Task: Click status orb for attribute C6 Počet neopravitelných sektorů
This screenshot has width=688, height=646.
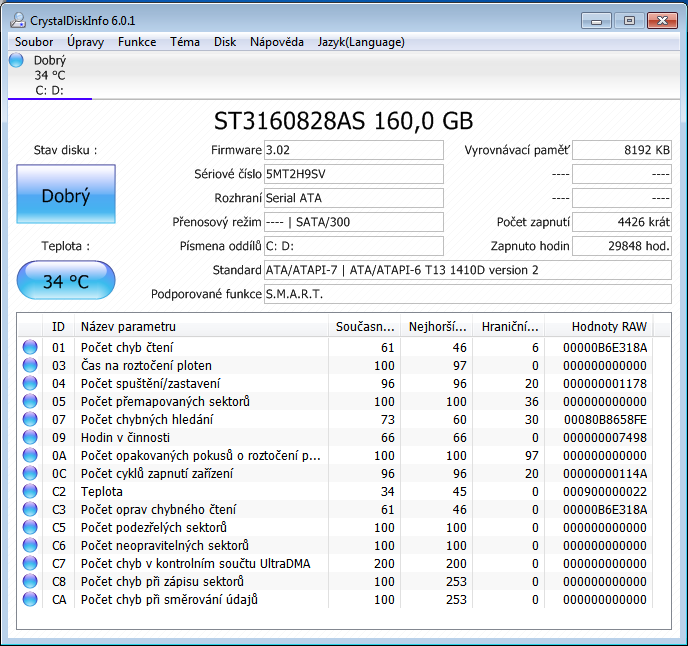Action: [30, 545]
